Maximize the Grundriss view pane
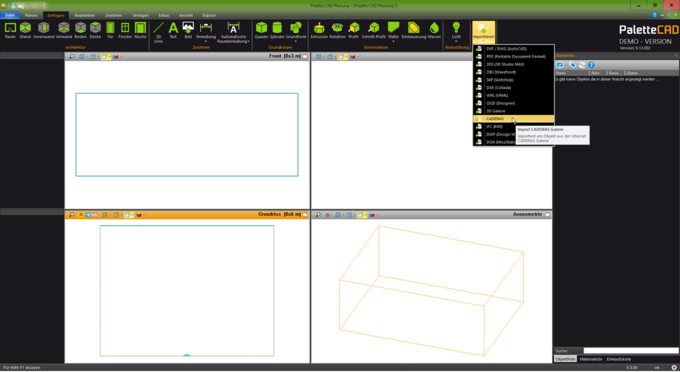The image size is (680, 372). tap(305, 215)
